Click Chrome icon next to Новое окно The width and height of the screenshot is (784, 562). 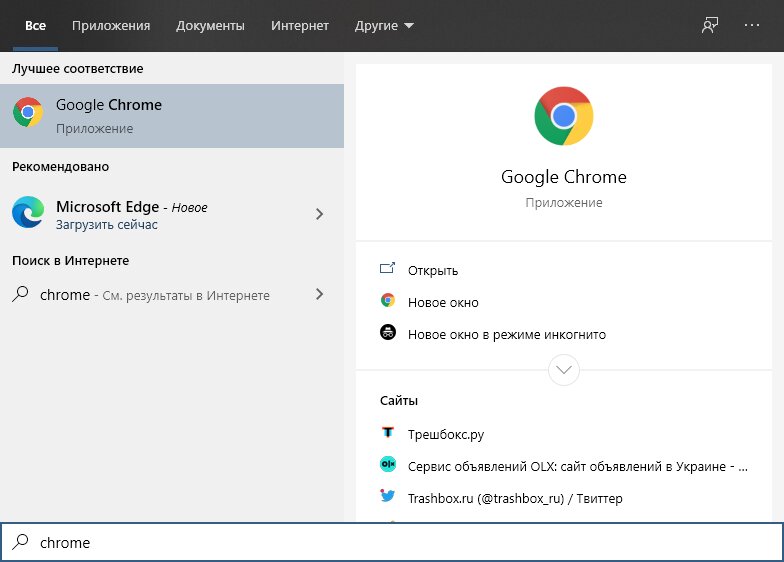[388, 300]
